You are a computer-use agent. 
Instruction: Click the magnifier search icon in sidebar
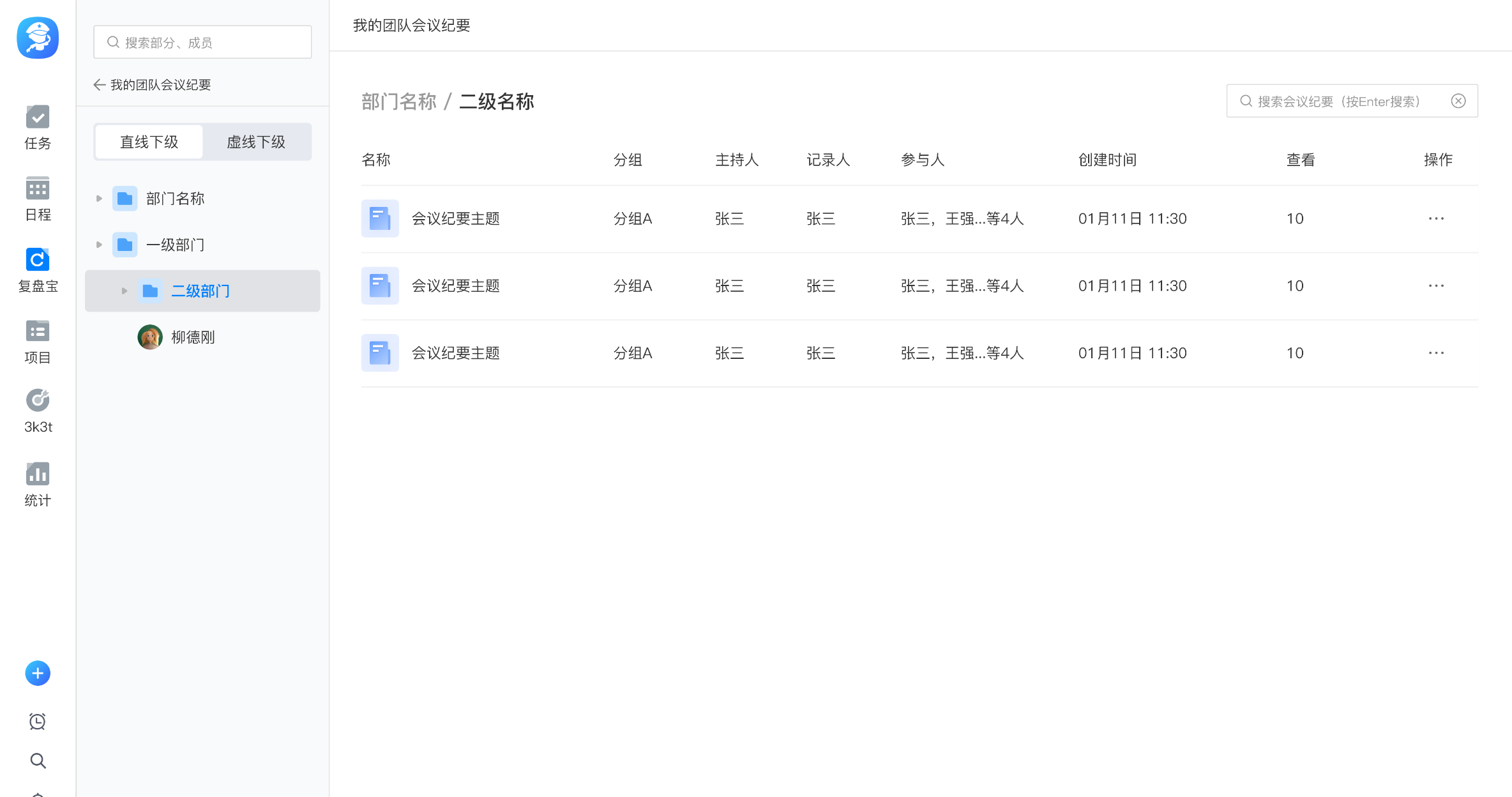tap(38, 761)
